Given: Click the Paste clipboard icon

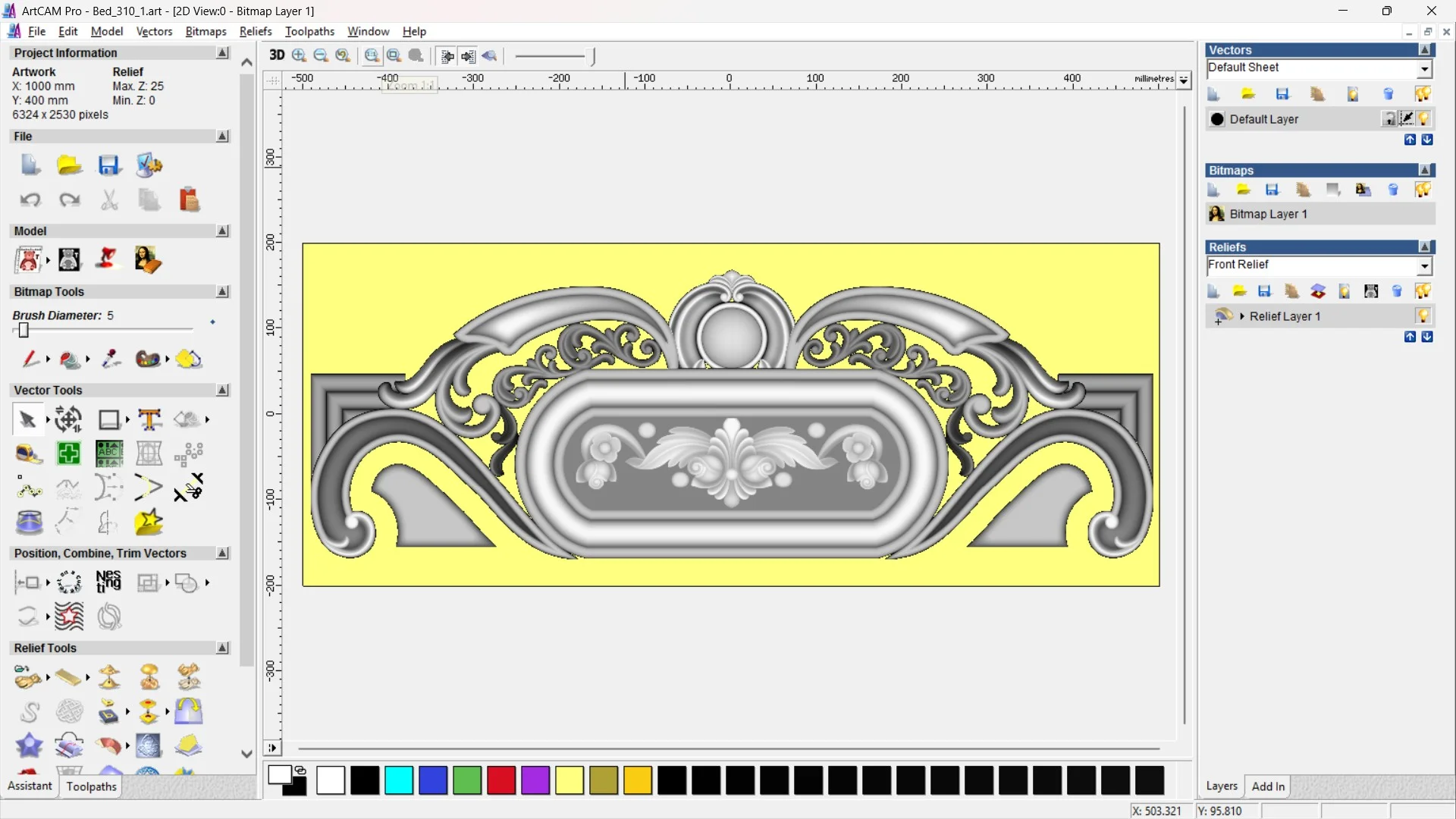Looking at the screenshot, I should click(x=189, y=199).
